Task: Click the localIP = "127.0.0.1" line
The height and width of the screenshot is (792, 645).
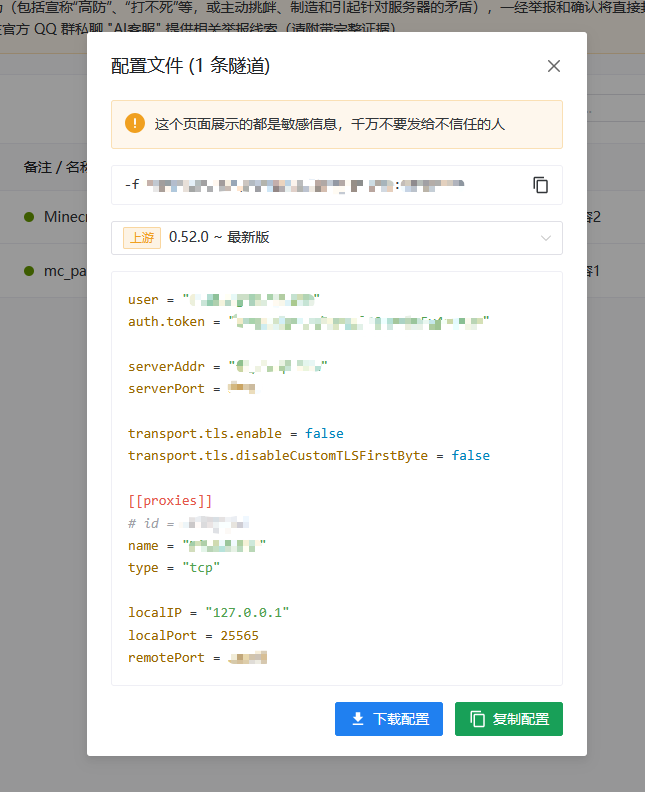Action: click(209, 613)
